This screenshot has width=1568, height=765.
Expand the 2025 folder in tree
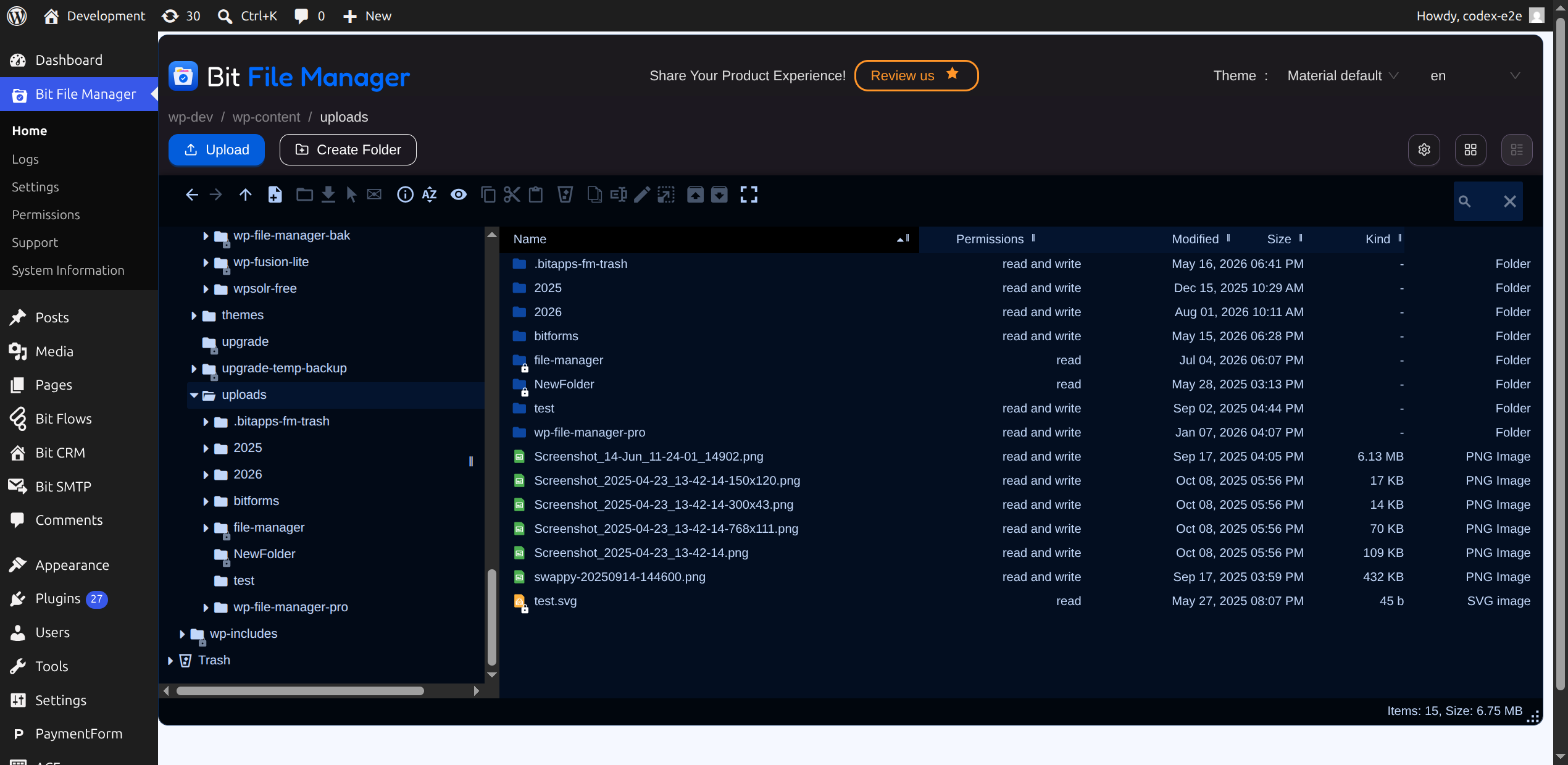[206, 448]
